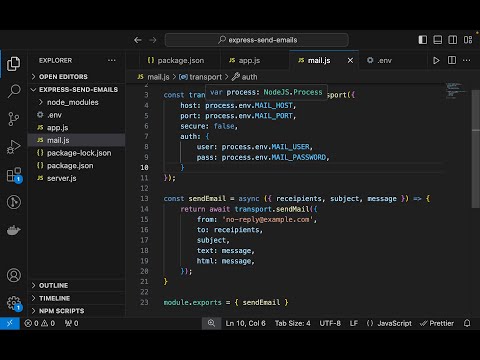This screenshot has height=360, width=480.
Task: Change the UTF-8 encoding
Action: pyautogui.click(x=330, y=323)
